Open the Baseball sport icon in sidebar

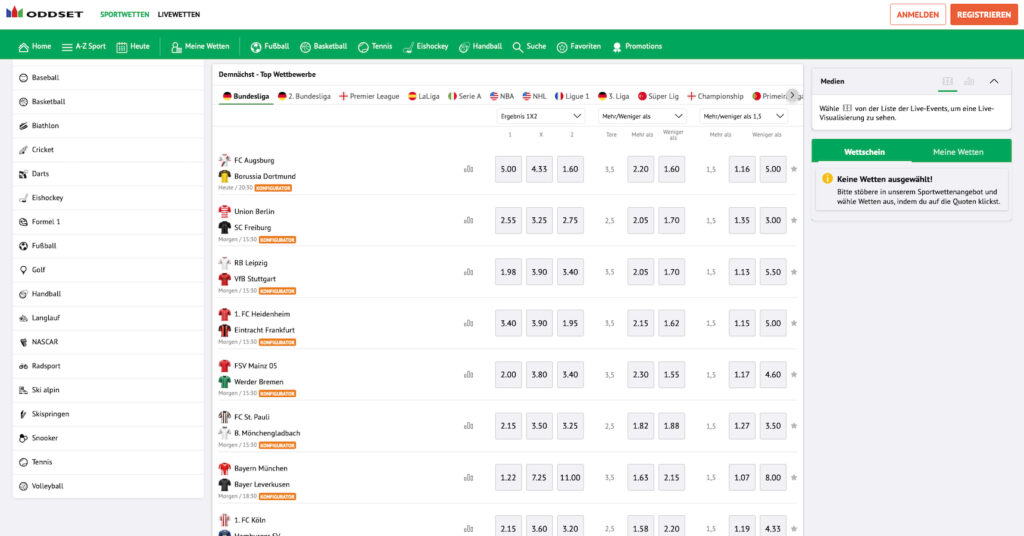24,78
